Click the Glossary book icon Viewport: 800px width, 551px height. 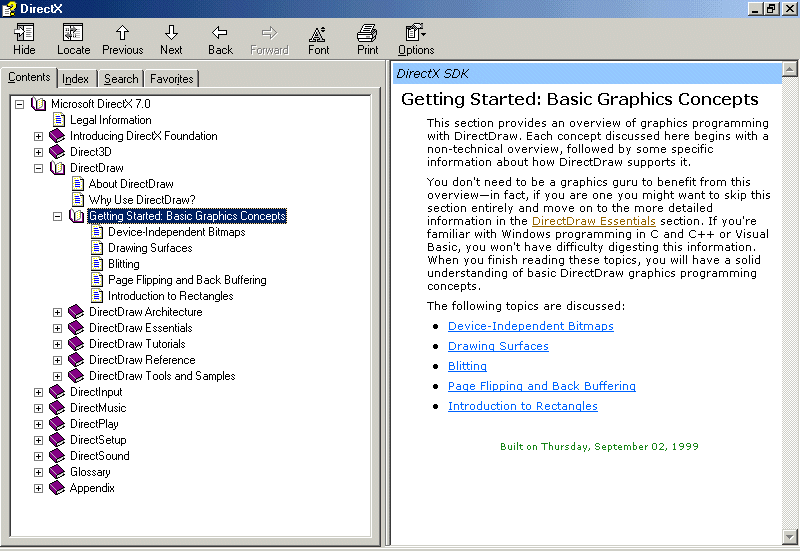(57, 472)
